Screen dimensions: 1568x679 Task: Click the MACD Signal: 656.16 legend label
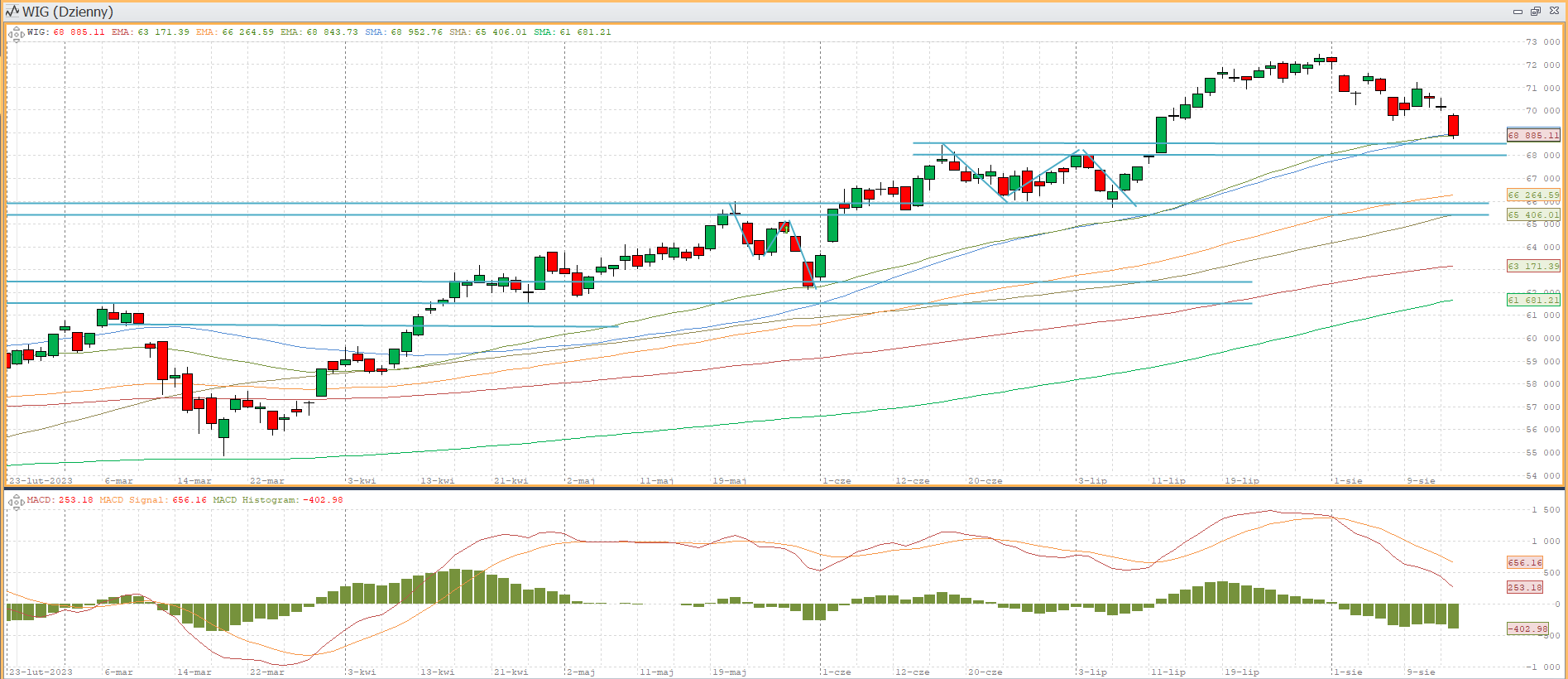153,500
